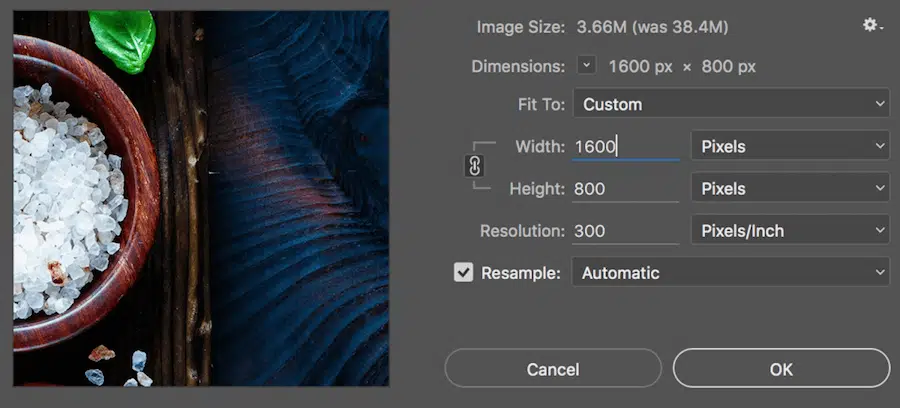This screenshot has height=408, width=900.
Task: Click the Height value field
Action: tap(625, 188)
